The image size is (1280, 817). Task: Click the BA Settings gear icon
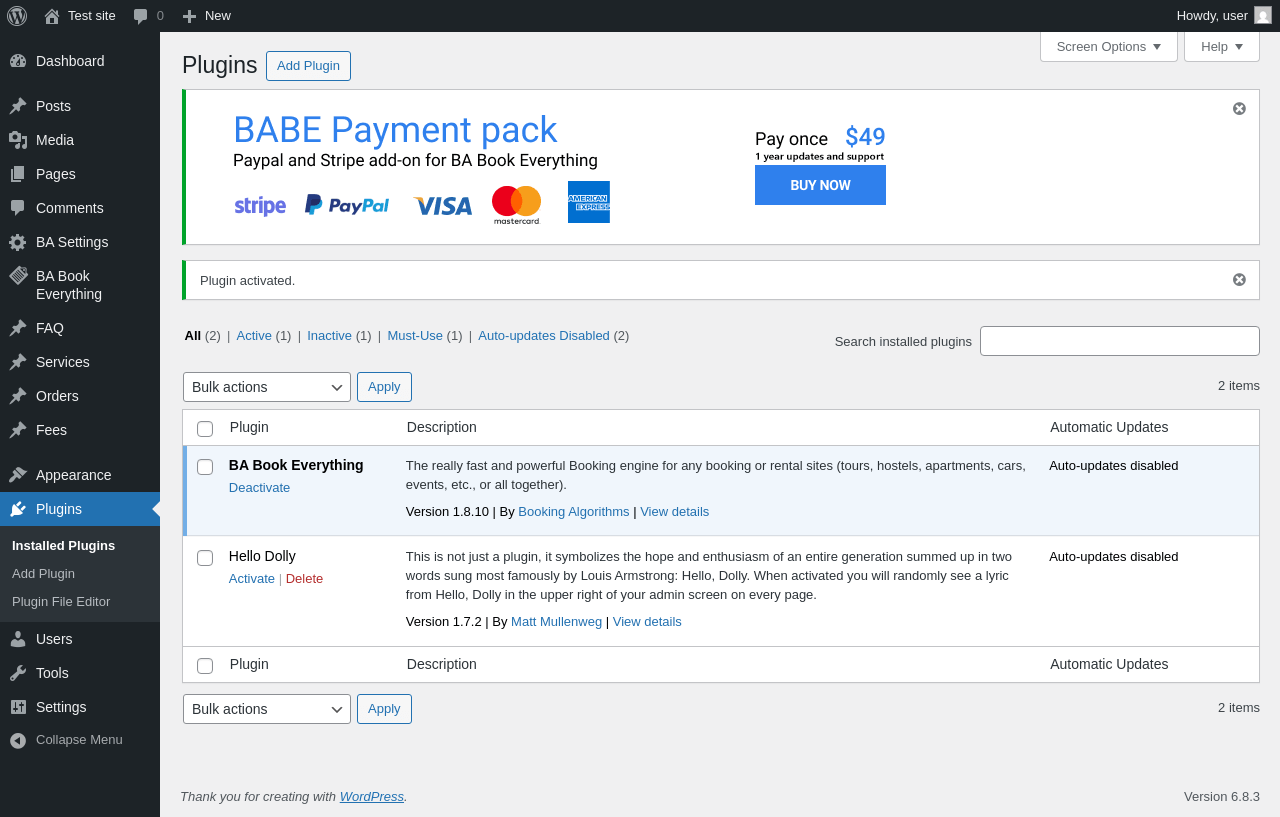coord(18,242)
